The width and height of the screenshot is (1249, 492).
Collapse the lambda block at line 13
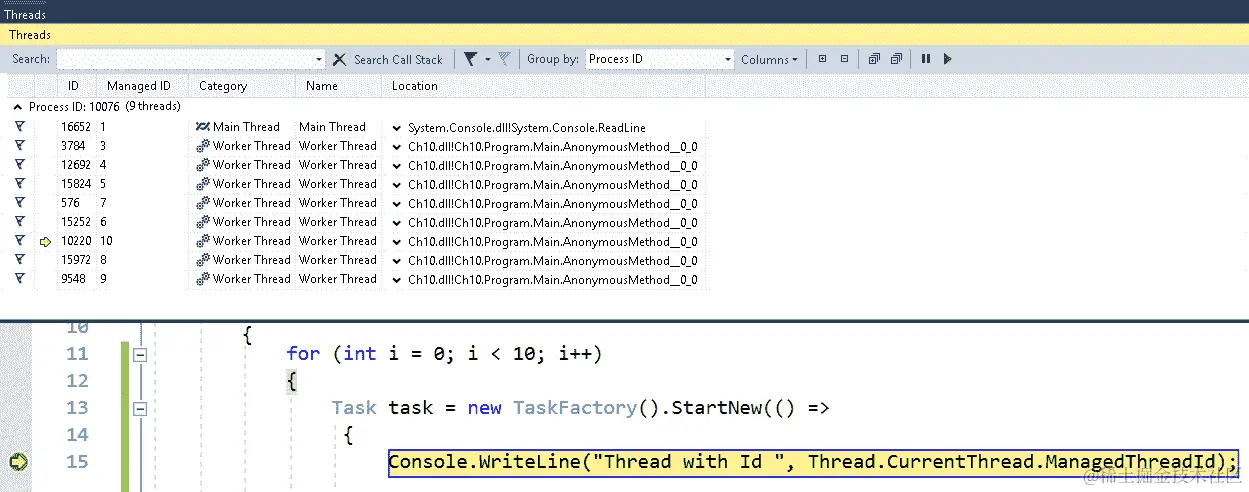141,408
